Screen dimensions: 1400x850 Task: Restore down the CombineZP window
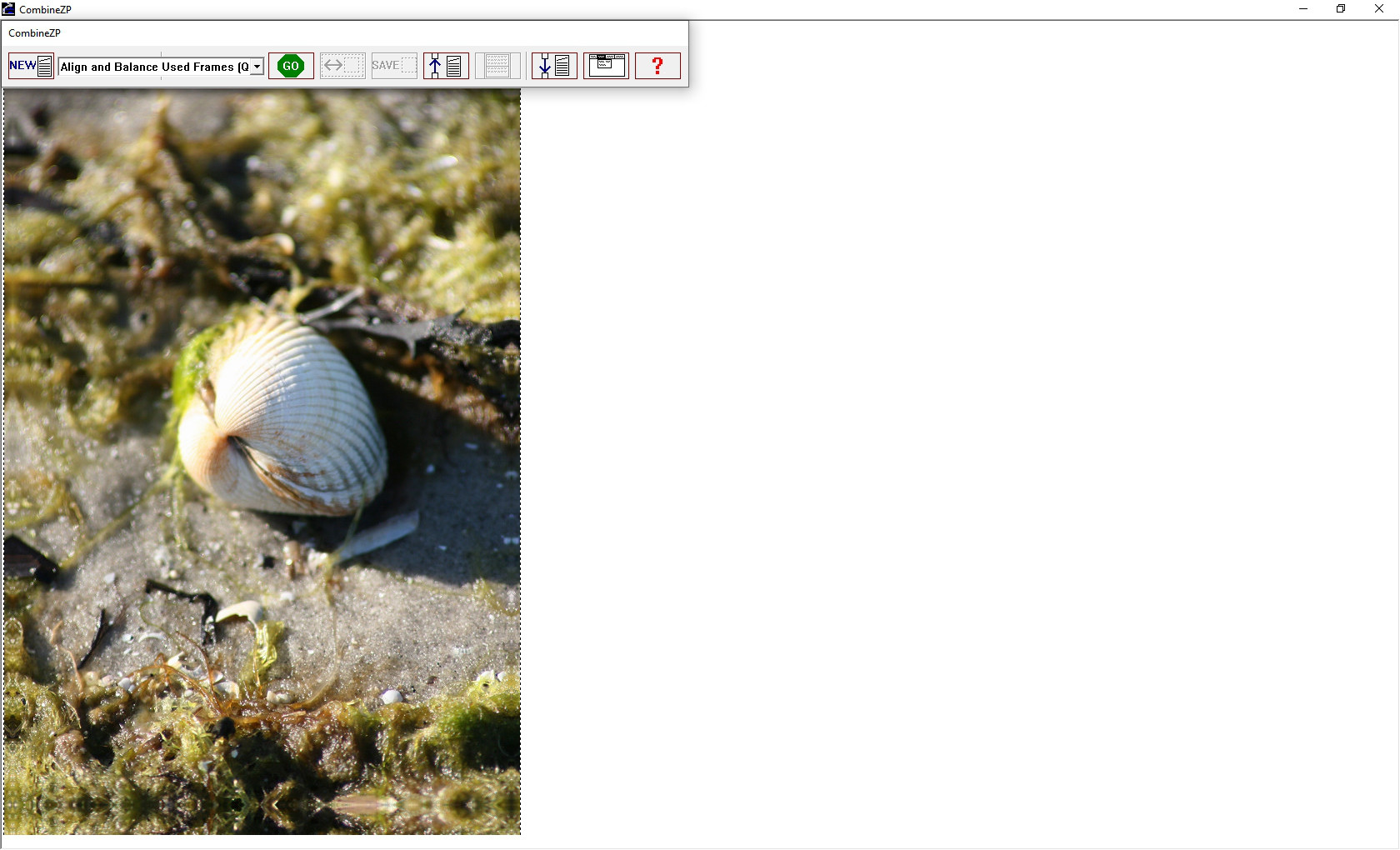click(1341, 9)
